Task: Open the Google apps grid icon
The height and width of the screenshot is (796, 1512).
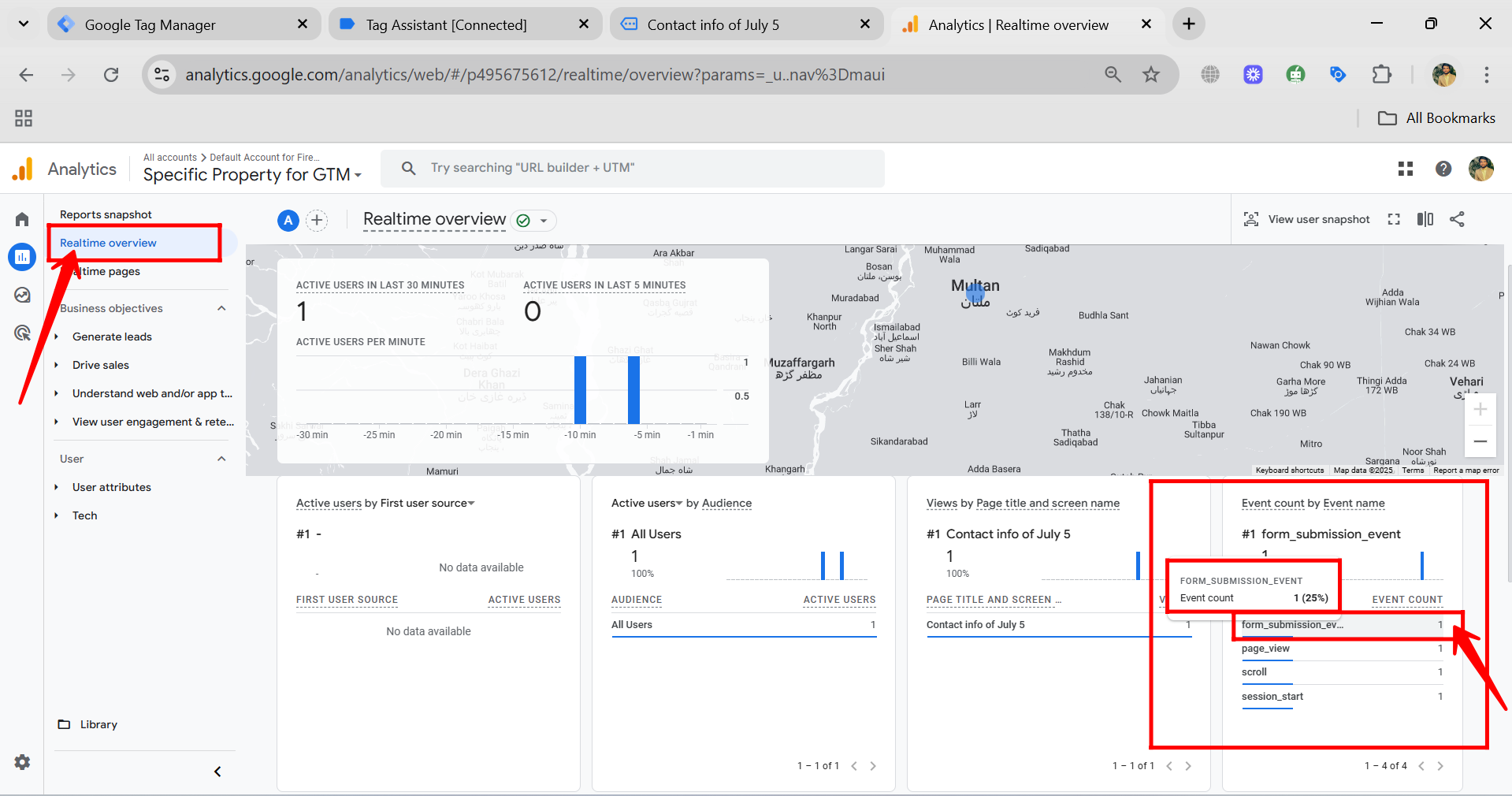Action: [x=1406, y=169]
